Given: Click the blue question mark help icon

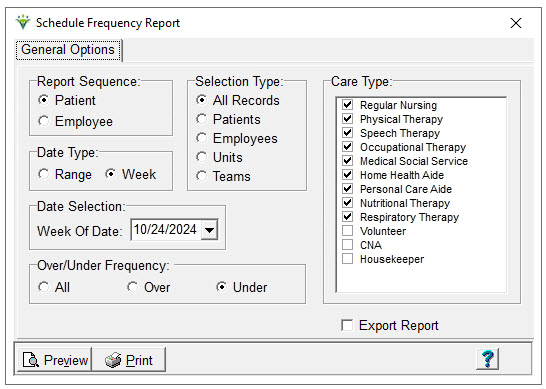Looking at the screenshot, I should pyautogui.click(x=488, y=359).
